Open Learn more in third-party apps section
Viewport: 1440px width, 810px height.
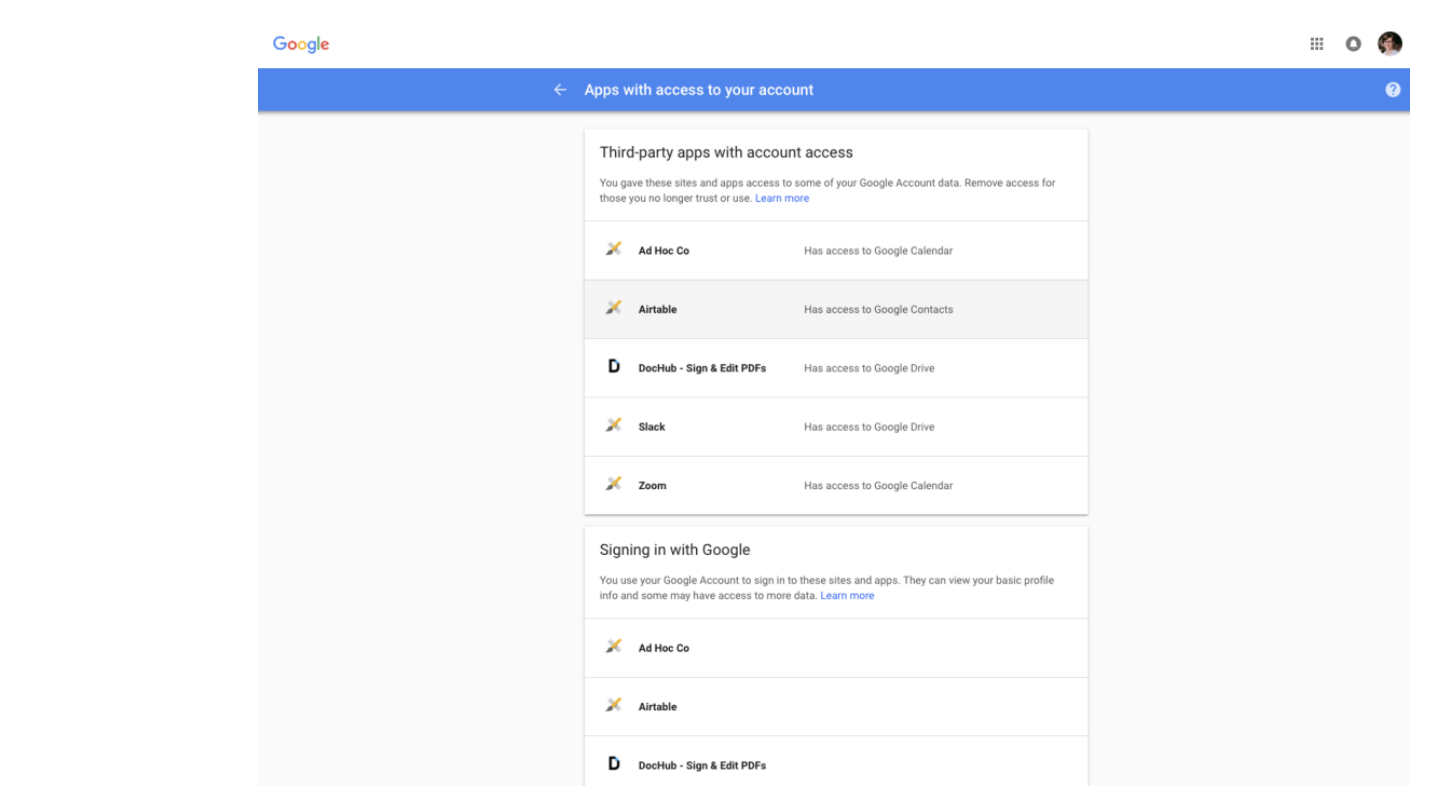click(782, 198)
